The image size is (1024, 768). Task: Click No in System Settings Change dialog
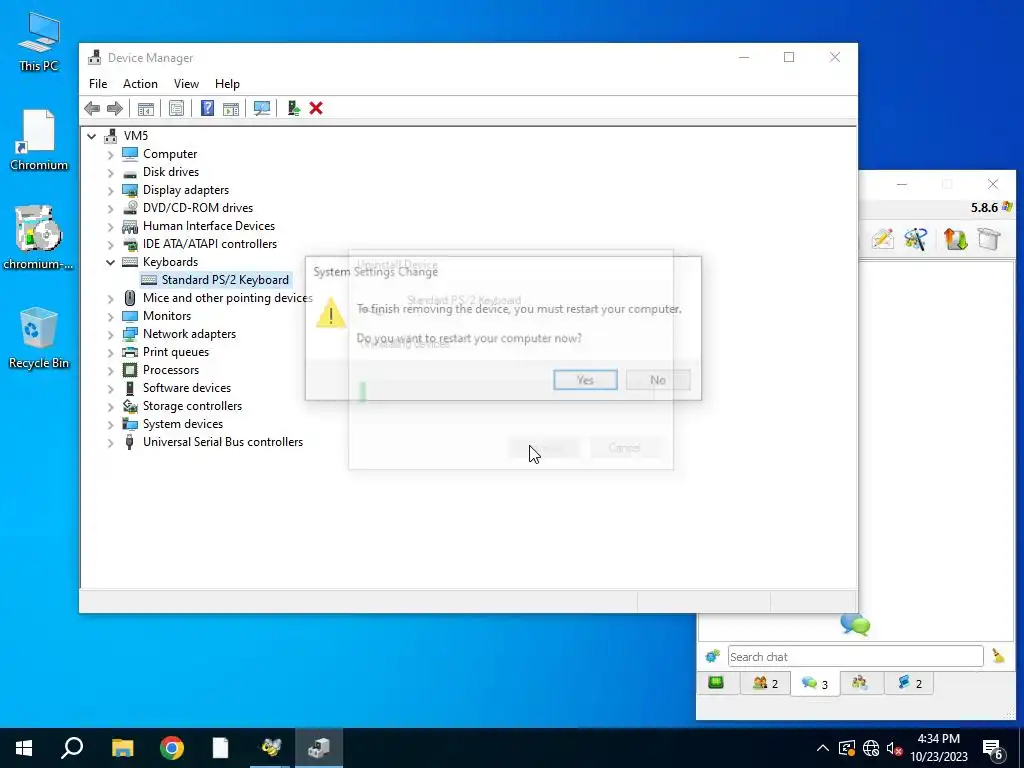pyautogui.click(x=658, y=380)
